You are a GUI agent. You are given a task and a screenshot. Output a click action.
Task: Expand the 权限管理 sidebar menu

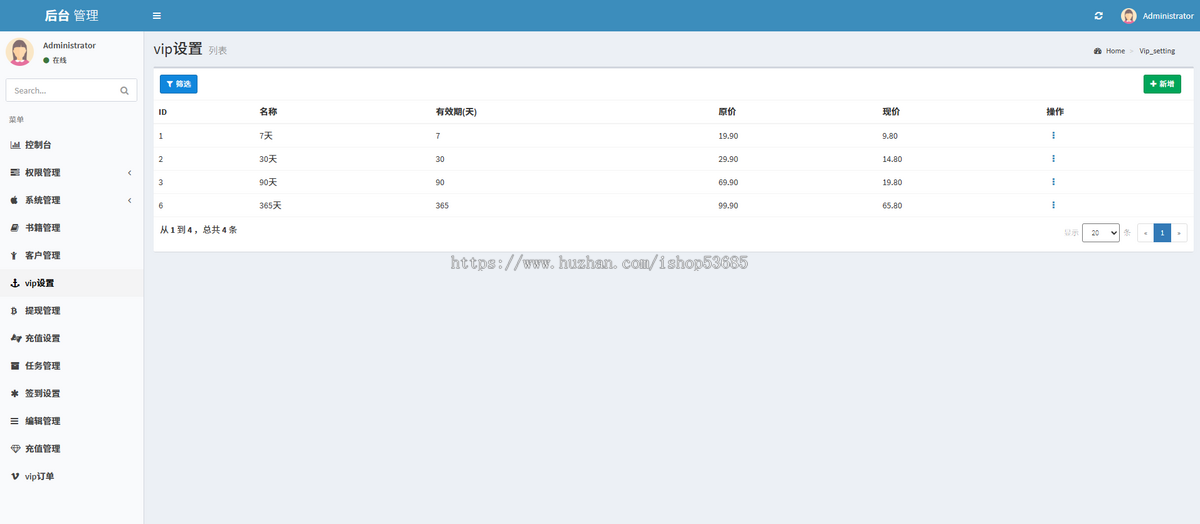[70, 173]
